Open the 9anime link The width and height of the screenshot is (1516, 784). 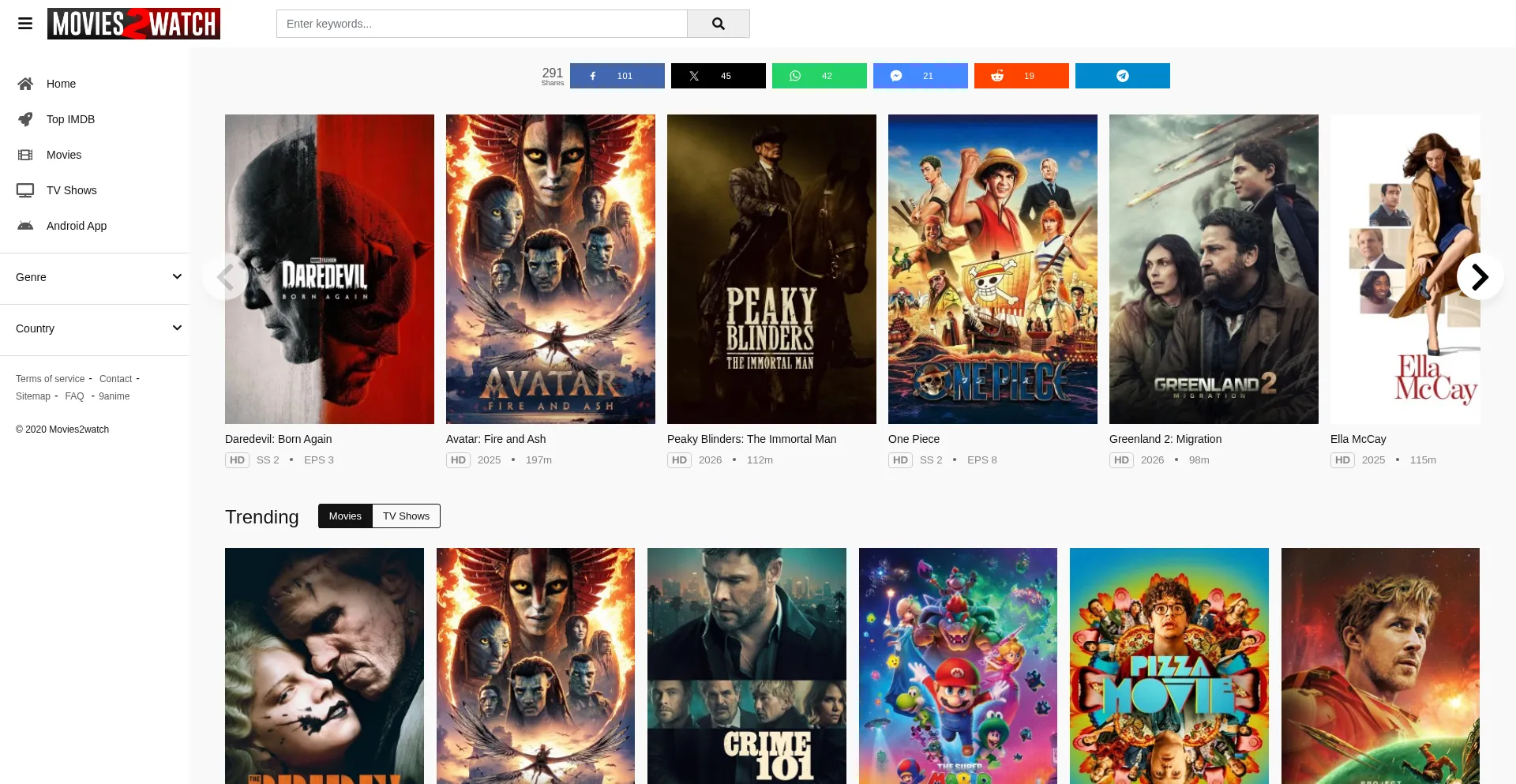click(x=114, y=396)
